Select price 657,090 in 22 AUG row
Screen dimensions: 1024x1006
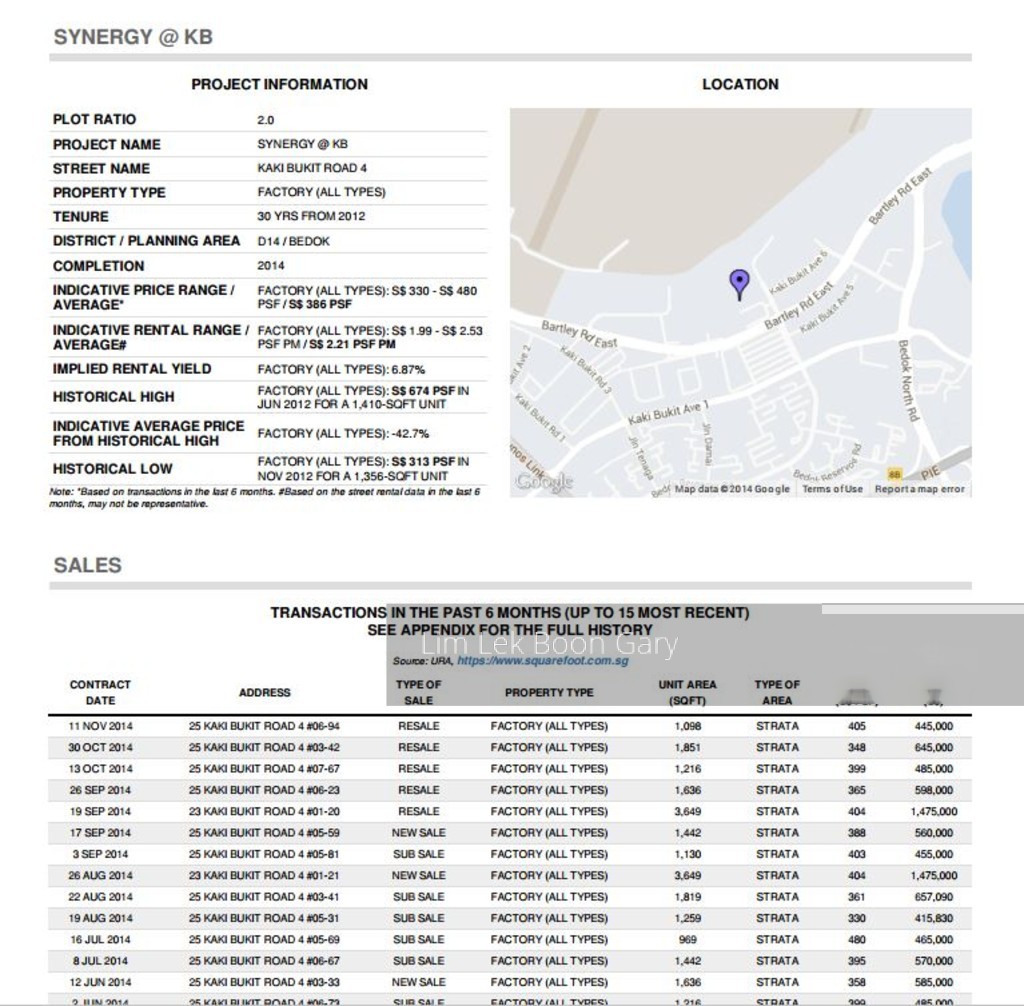click(934, 897)
